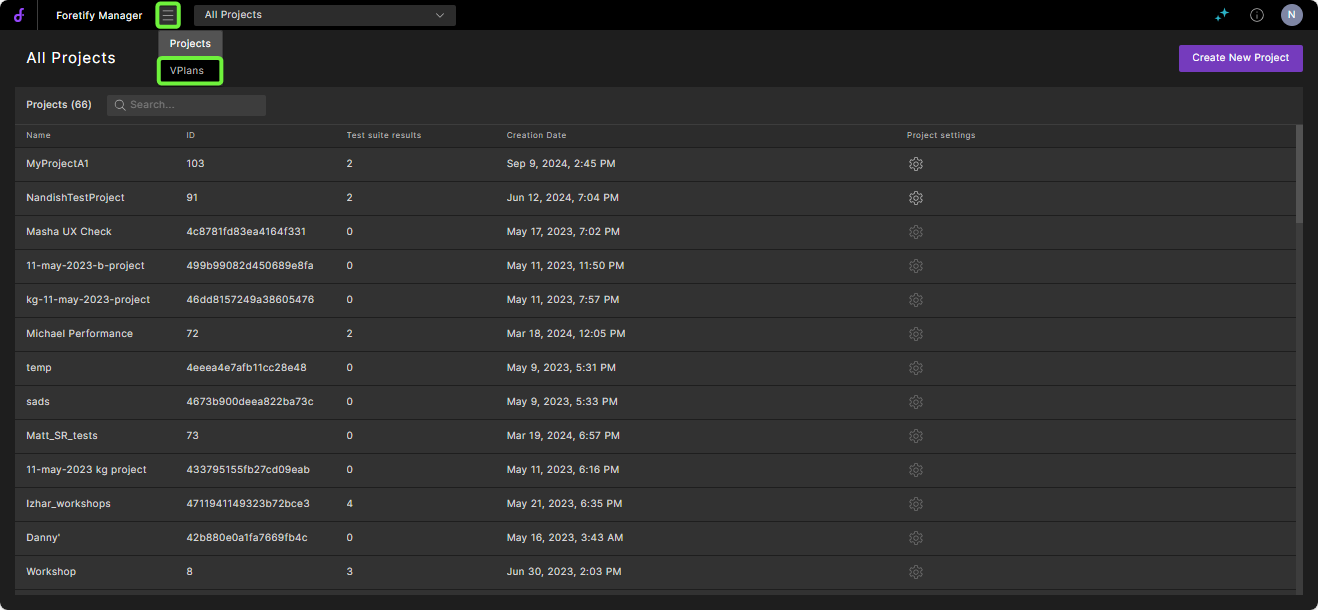Open the Izhar_workshops project

click(68, 504)
